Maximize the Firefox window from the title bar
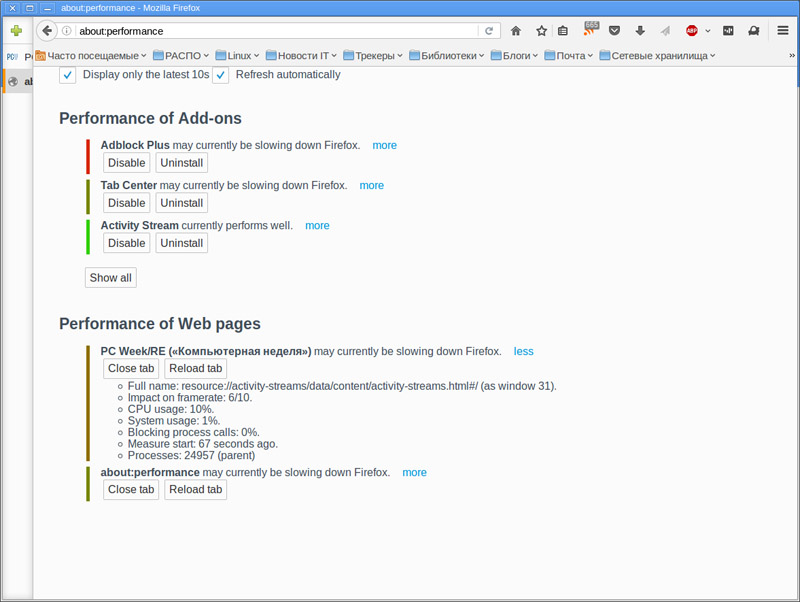Viewport: 800px width, 602px height. (30, 8)
